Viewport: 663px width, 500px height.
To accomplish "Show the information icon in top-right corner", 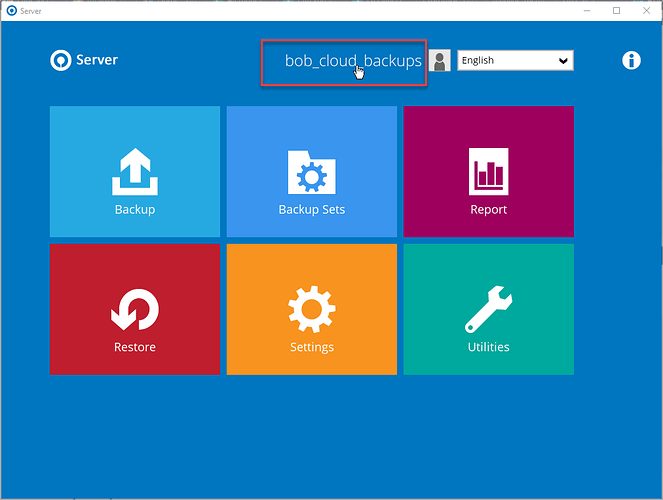I will pyautogui.click(x=631, y=60).
